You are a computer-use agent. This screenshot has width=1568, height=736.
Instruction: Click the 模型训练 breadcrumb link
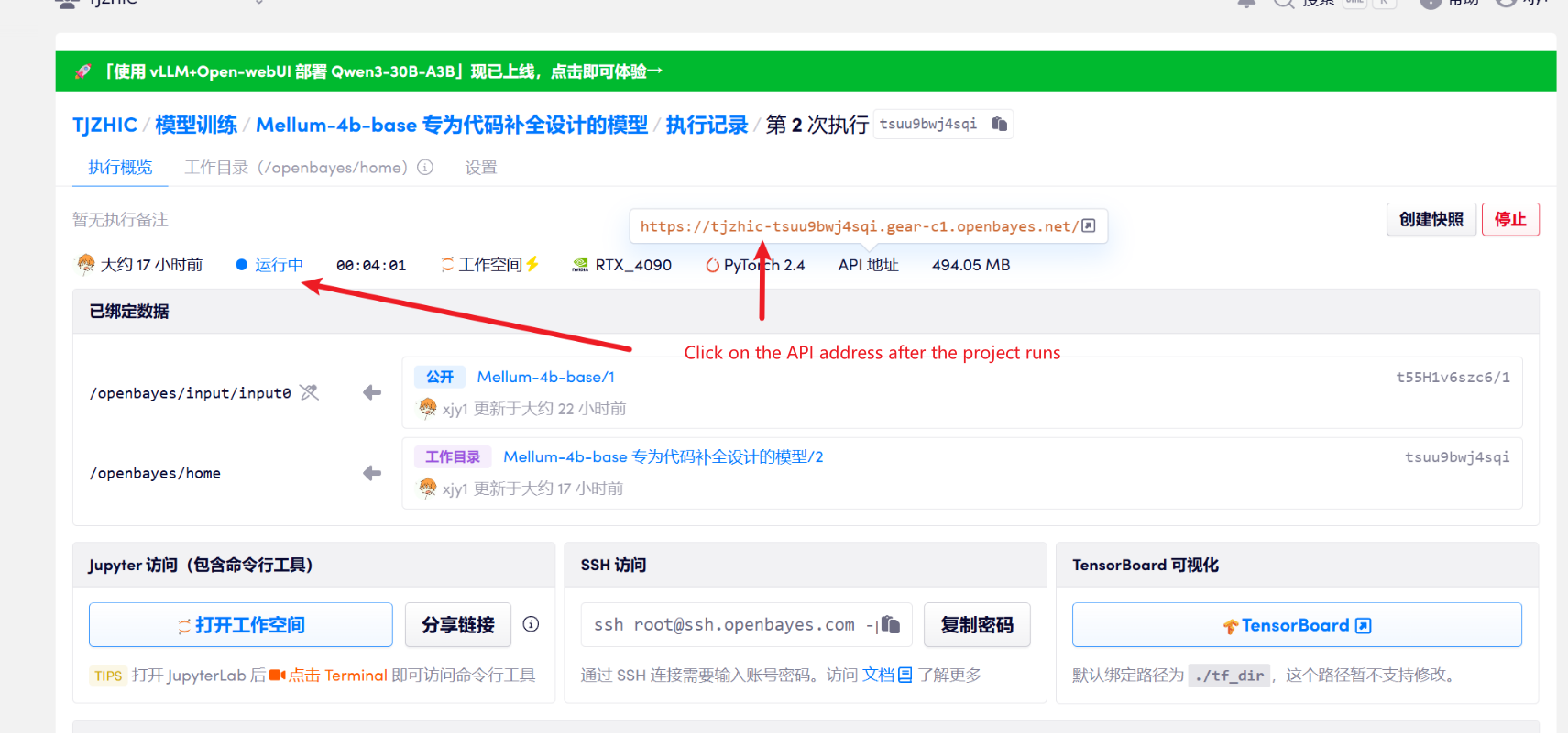click(196, 125)
